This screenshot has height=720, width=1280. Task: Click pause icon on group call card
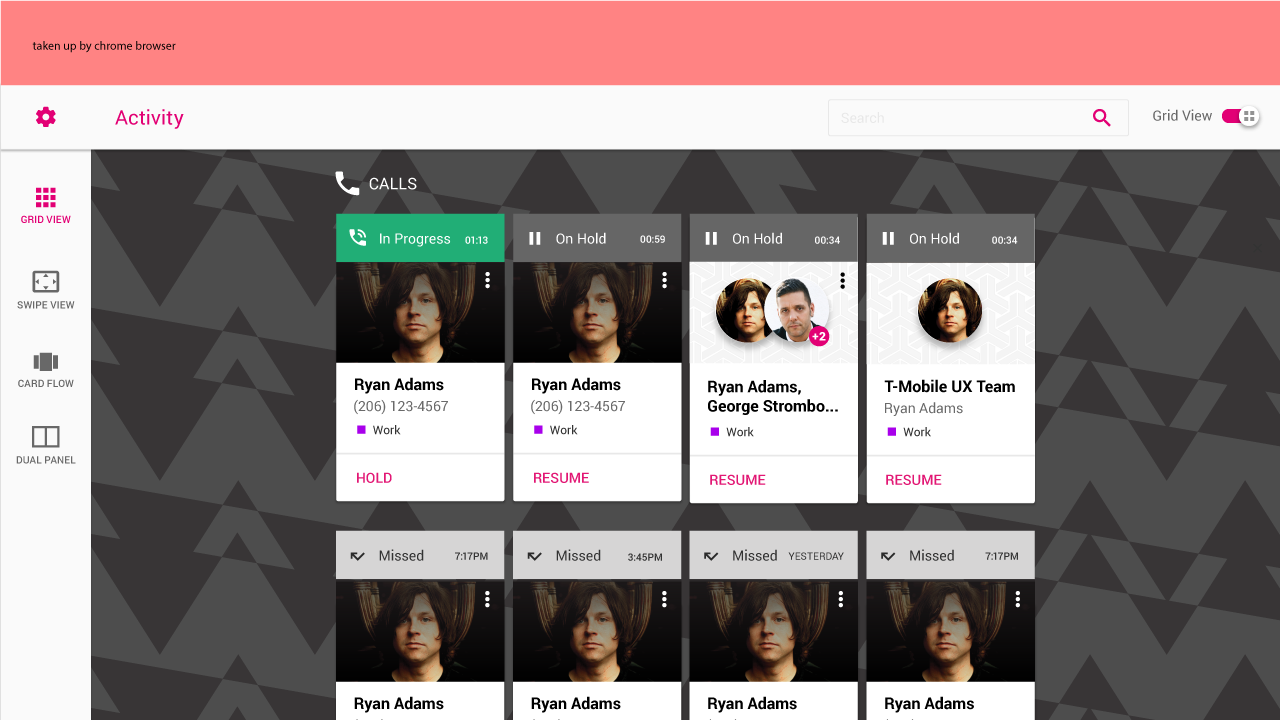[711, 238]
